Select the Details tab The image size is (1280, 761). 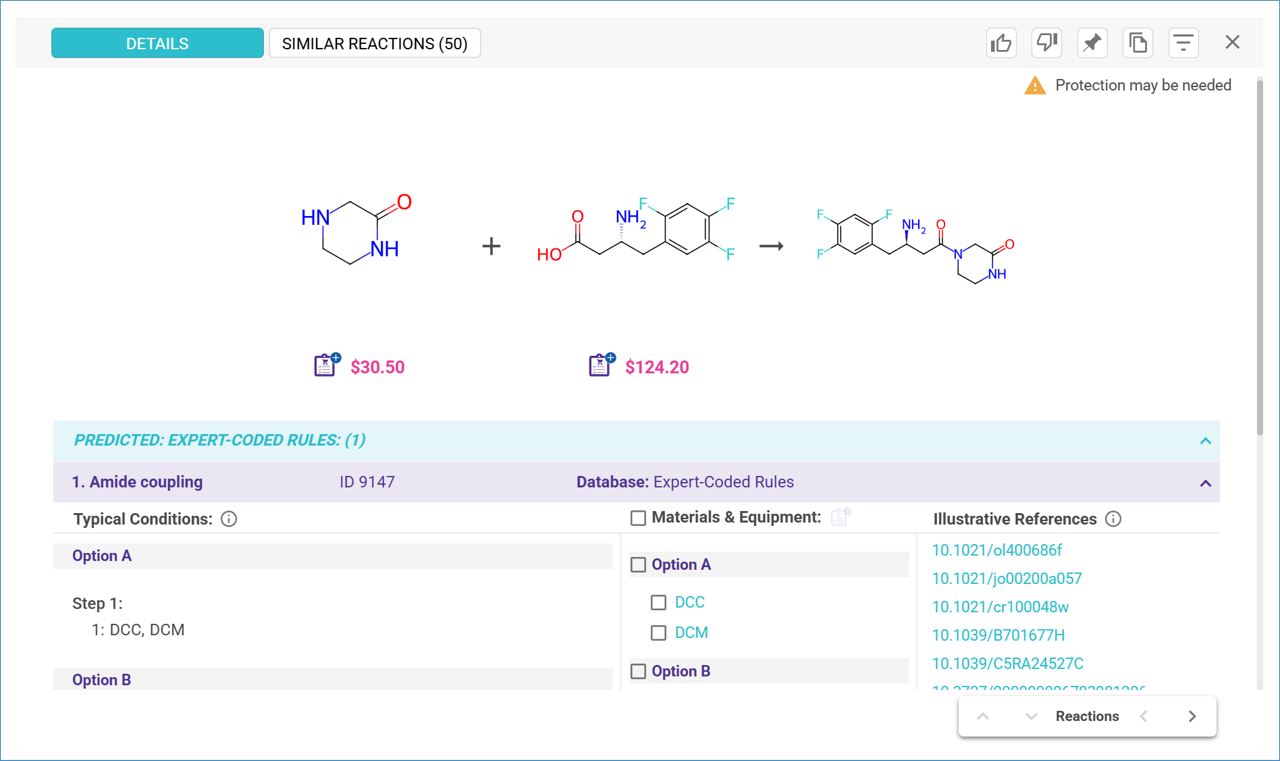coord(157,44)
